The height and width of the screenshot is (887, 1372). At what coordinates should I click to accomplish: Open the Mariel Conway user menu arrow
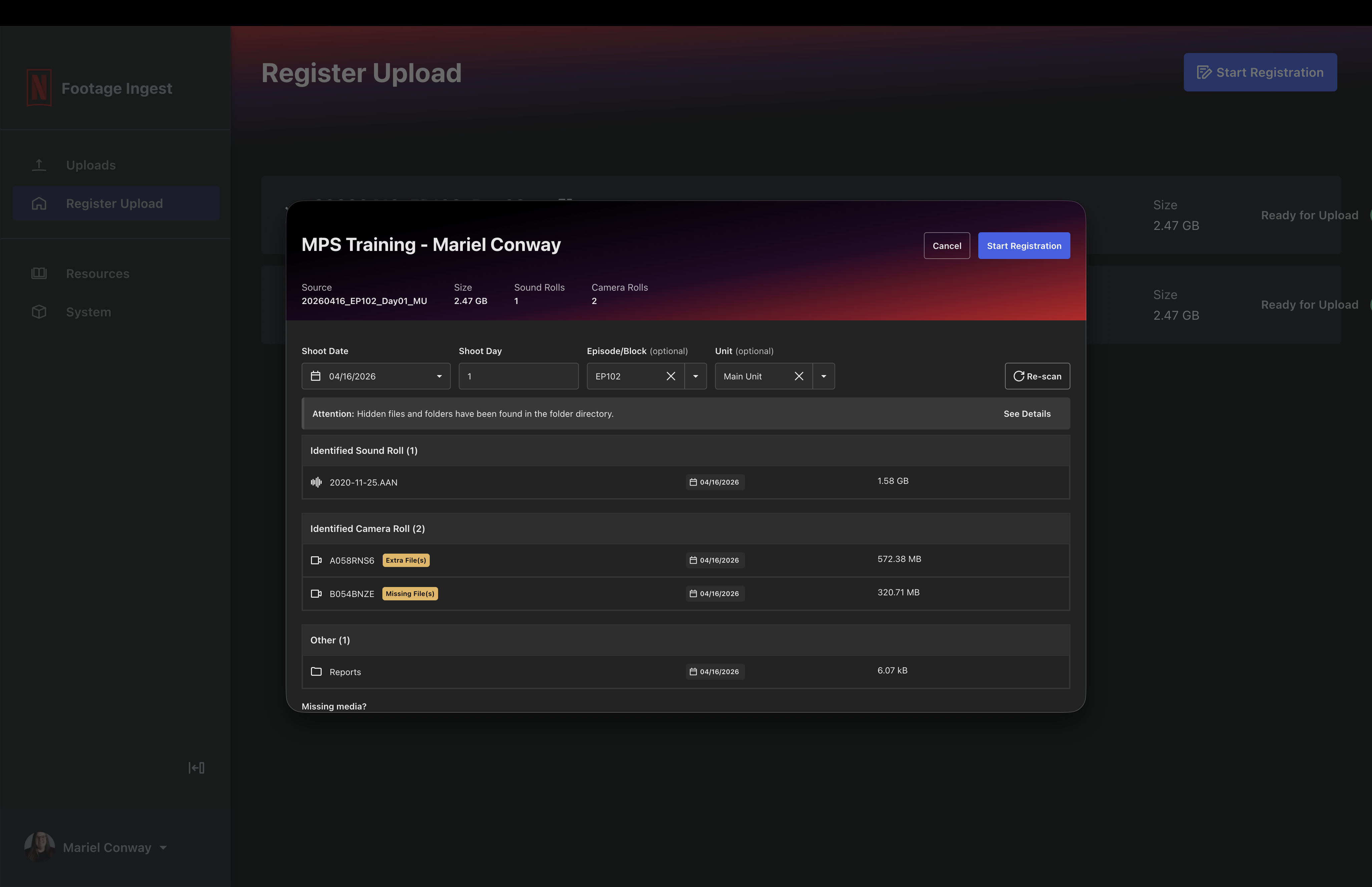163,848
